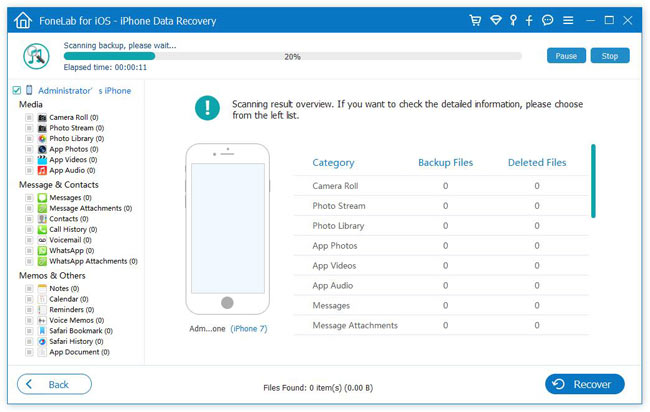Screen dimensions: 650x412
Task: Go Back to the previous screen
Action: tap(54, 384)
